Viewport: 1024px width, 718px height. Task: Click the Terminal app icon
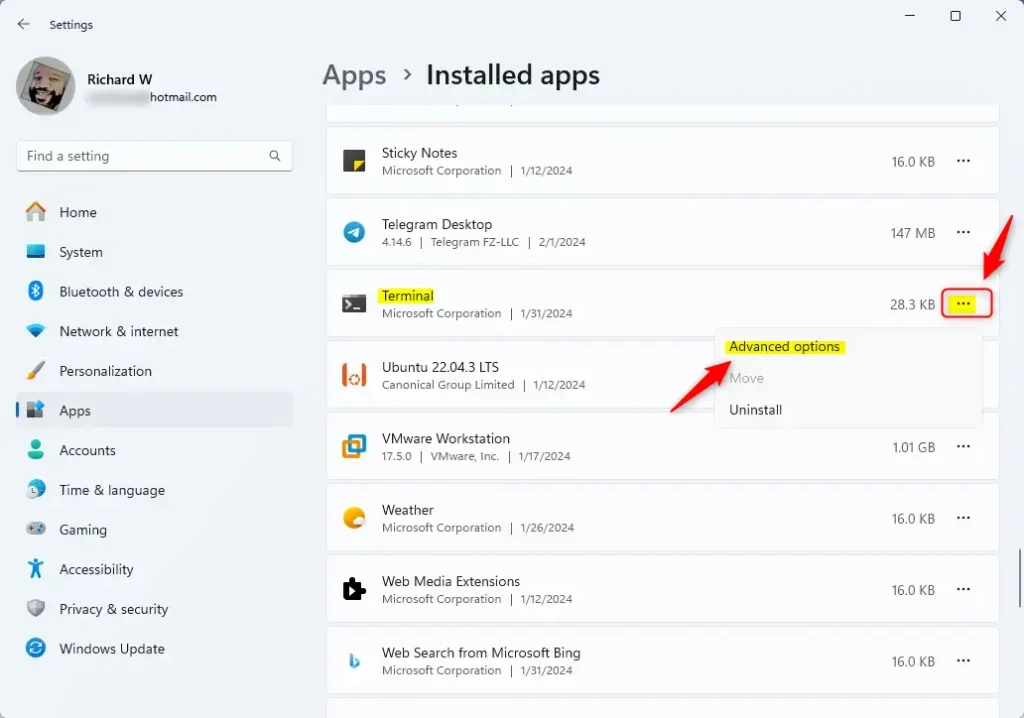[x=354, y=304]
